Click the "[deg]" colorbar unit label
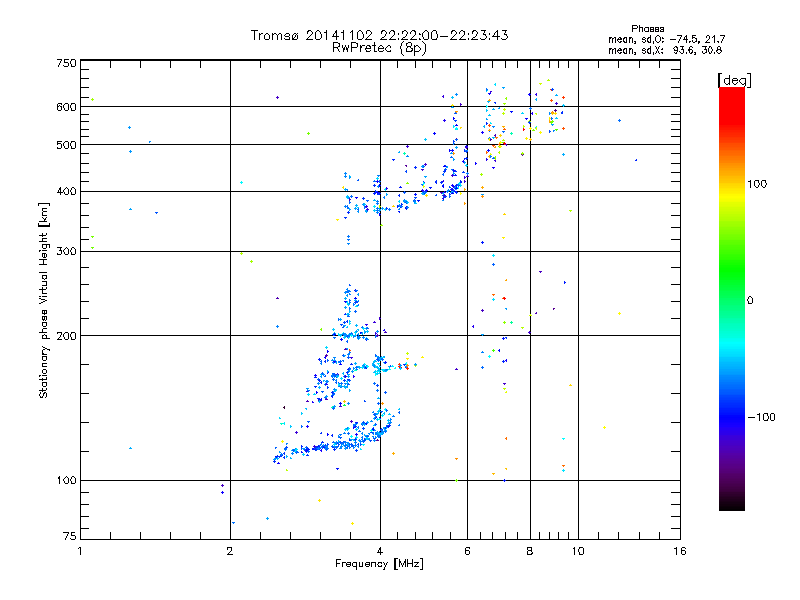The width and height of the screenshot is (800, 600). click(x=734, y=80)
